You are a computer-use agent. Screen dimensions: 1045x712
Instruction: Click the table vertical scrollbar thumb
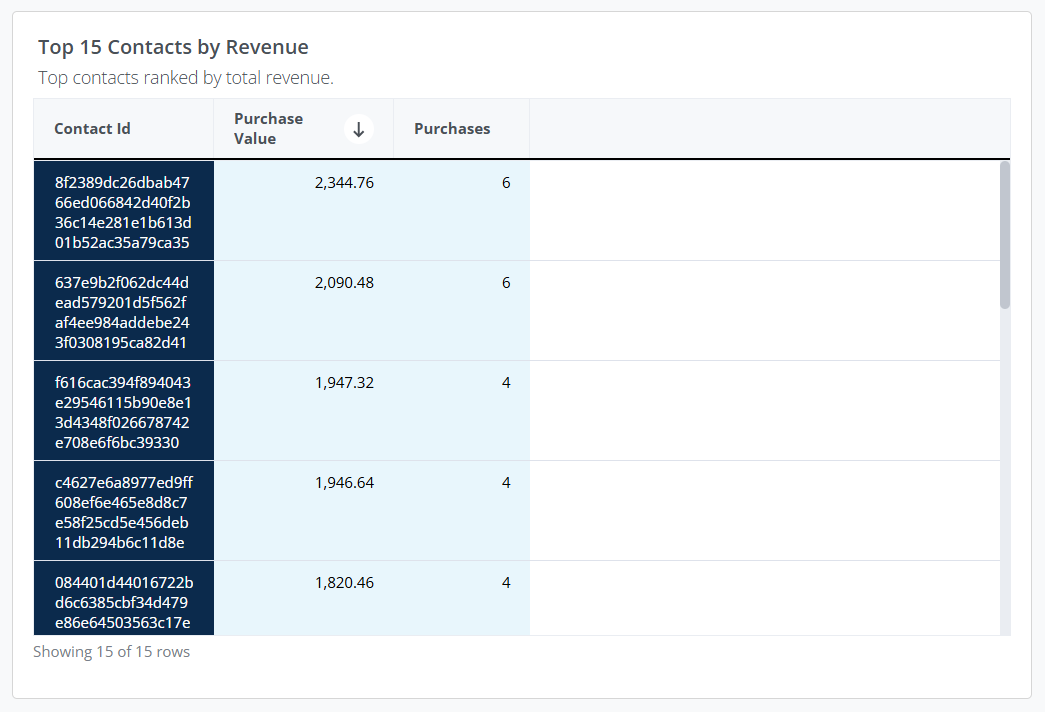1005,235
